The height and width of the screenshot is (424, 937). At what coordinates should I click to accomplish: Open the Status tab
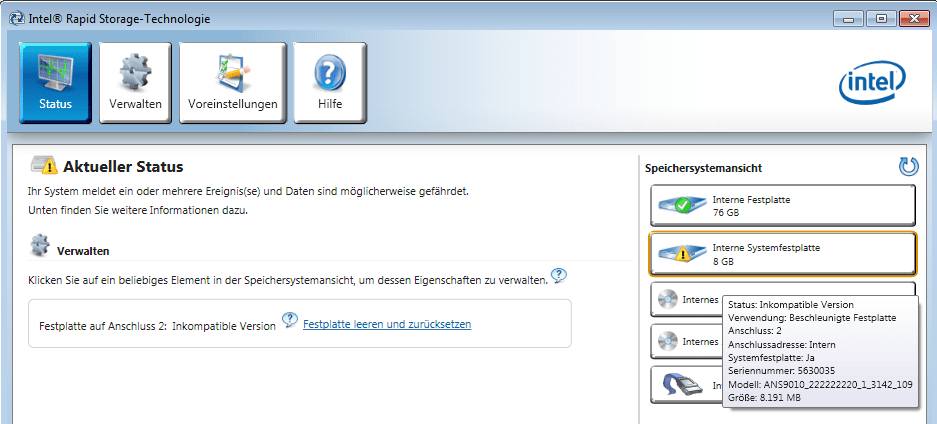55,82
